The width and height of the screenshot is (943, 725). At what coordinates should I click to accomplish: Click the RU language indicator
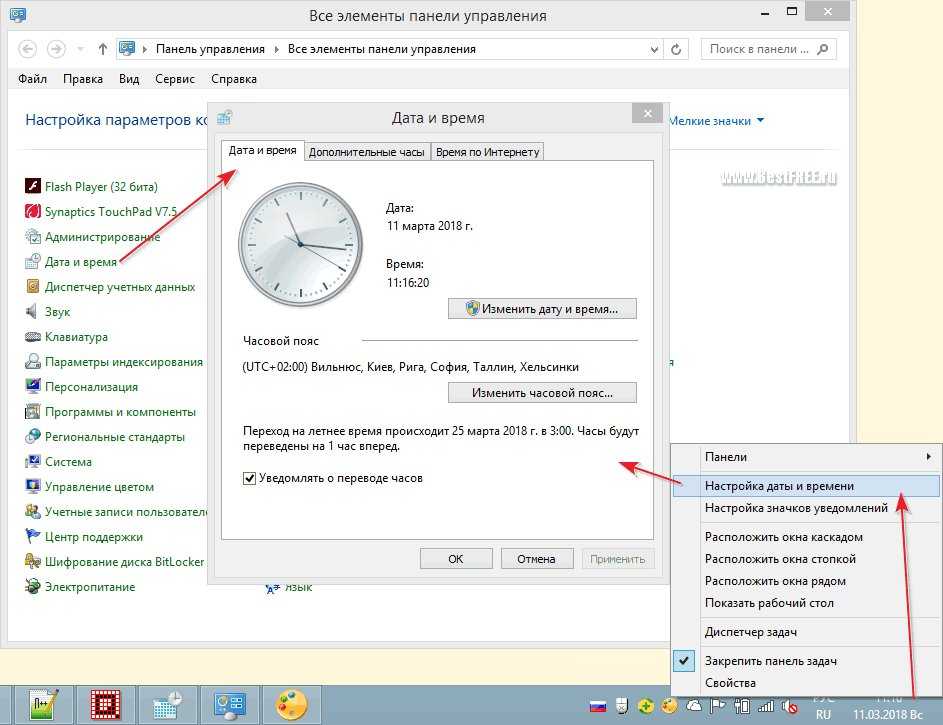click(823, 714)
